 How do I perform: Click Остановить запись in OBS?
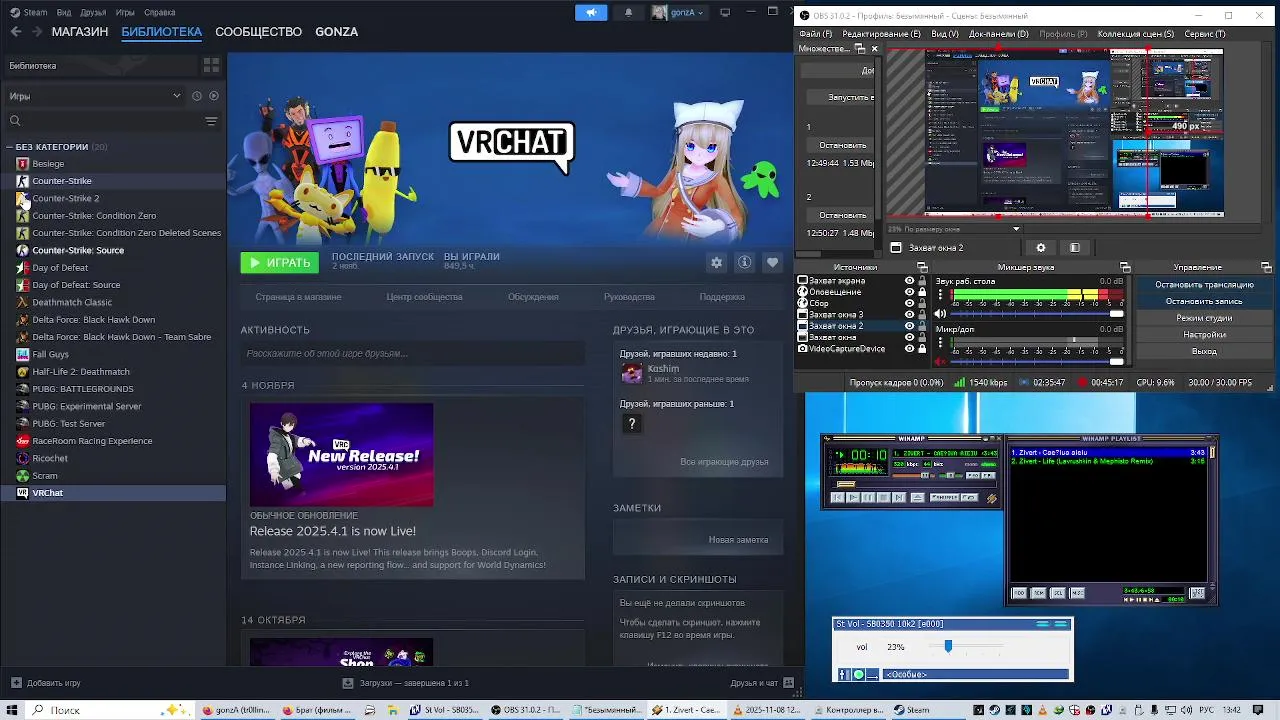1204,301
